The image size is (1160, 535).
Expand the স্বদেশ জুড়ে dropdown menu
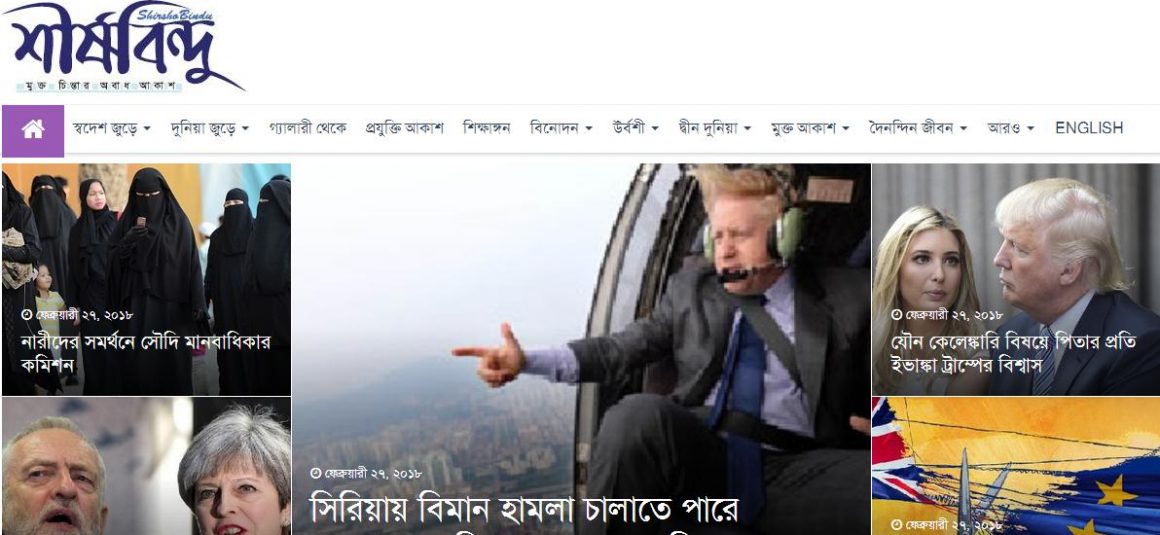tap(112, 128)
